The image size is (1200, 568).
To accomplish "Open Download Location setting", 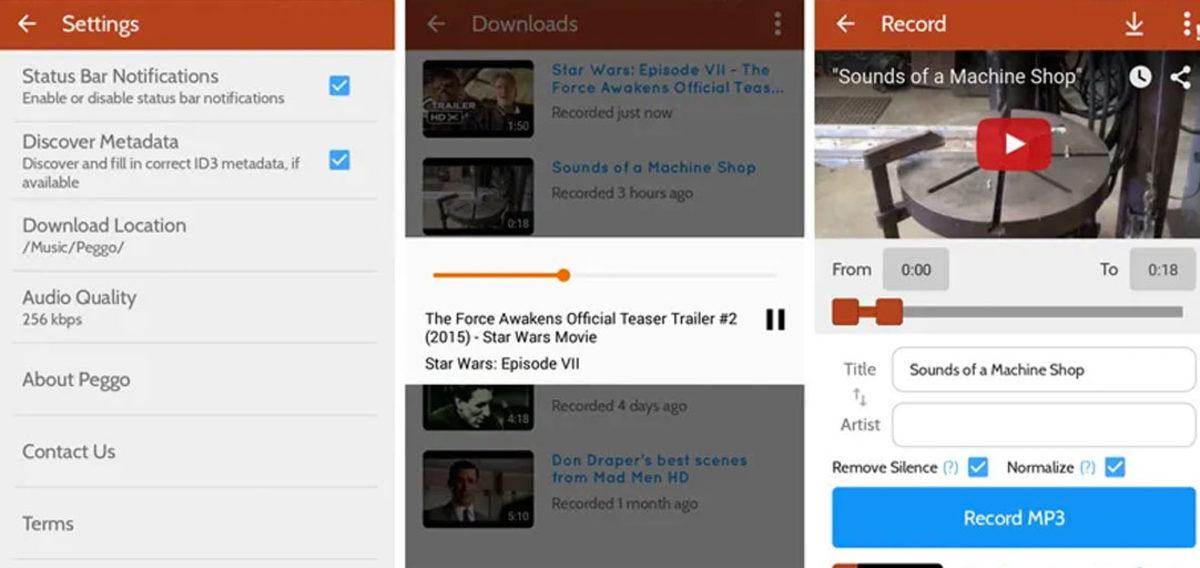I will tap(196, 235).
